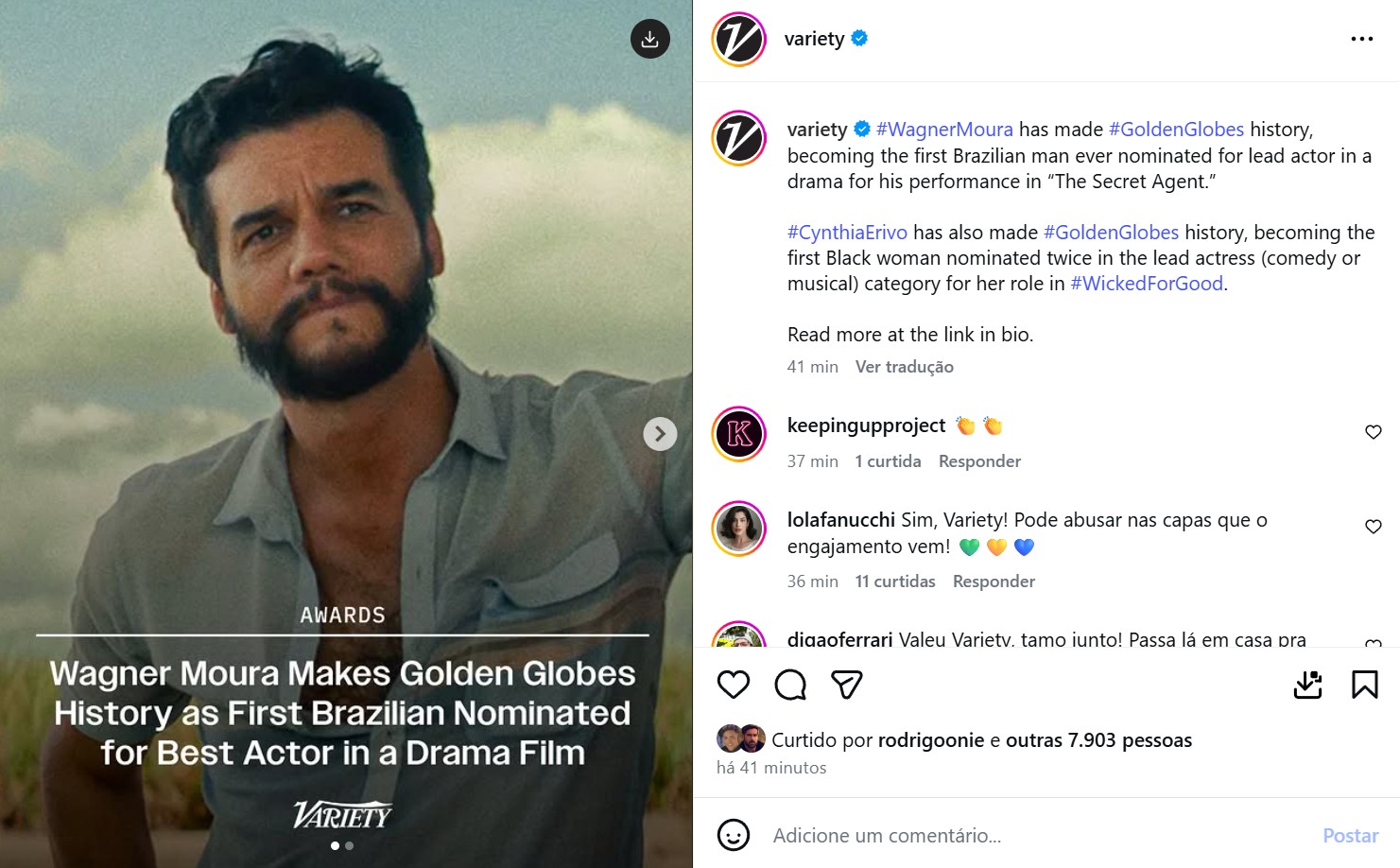This screenshot has width=1400, height=868.
Task: Click the comment field 'Adicione um comentário...'
Action: point(887,835)
